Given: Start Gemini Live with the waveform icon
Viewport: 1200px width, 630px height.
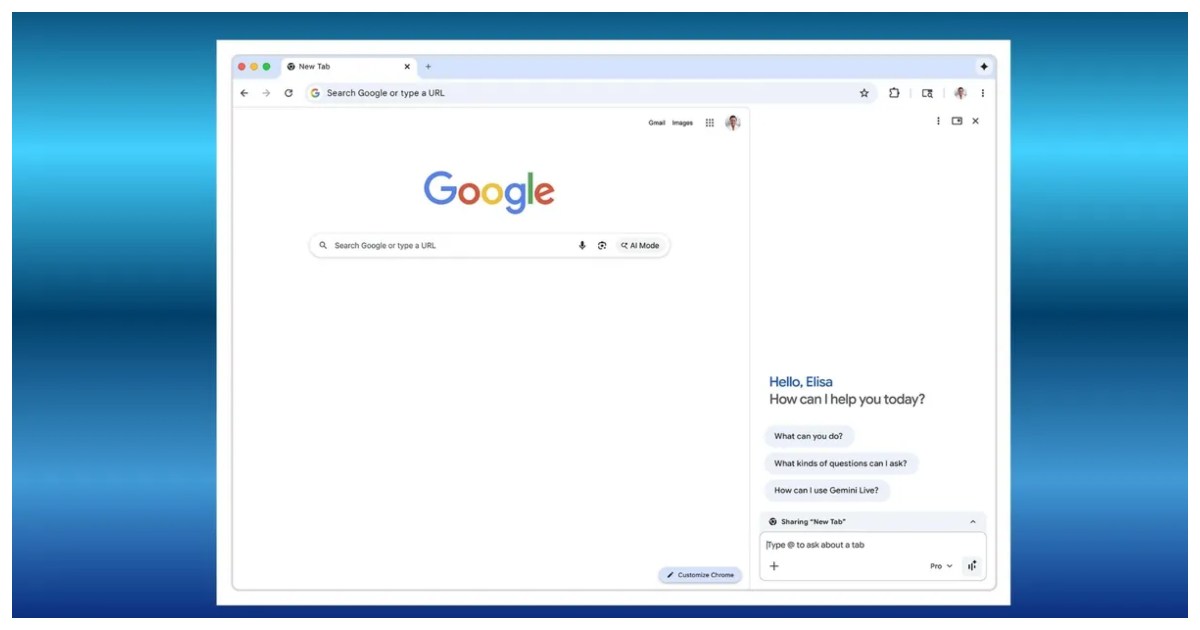Looking at the screenshot, I should pyautogui.click(x=972, y=566).
